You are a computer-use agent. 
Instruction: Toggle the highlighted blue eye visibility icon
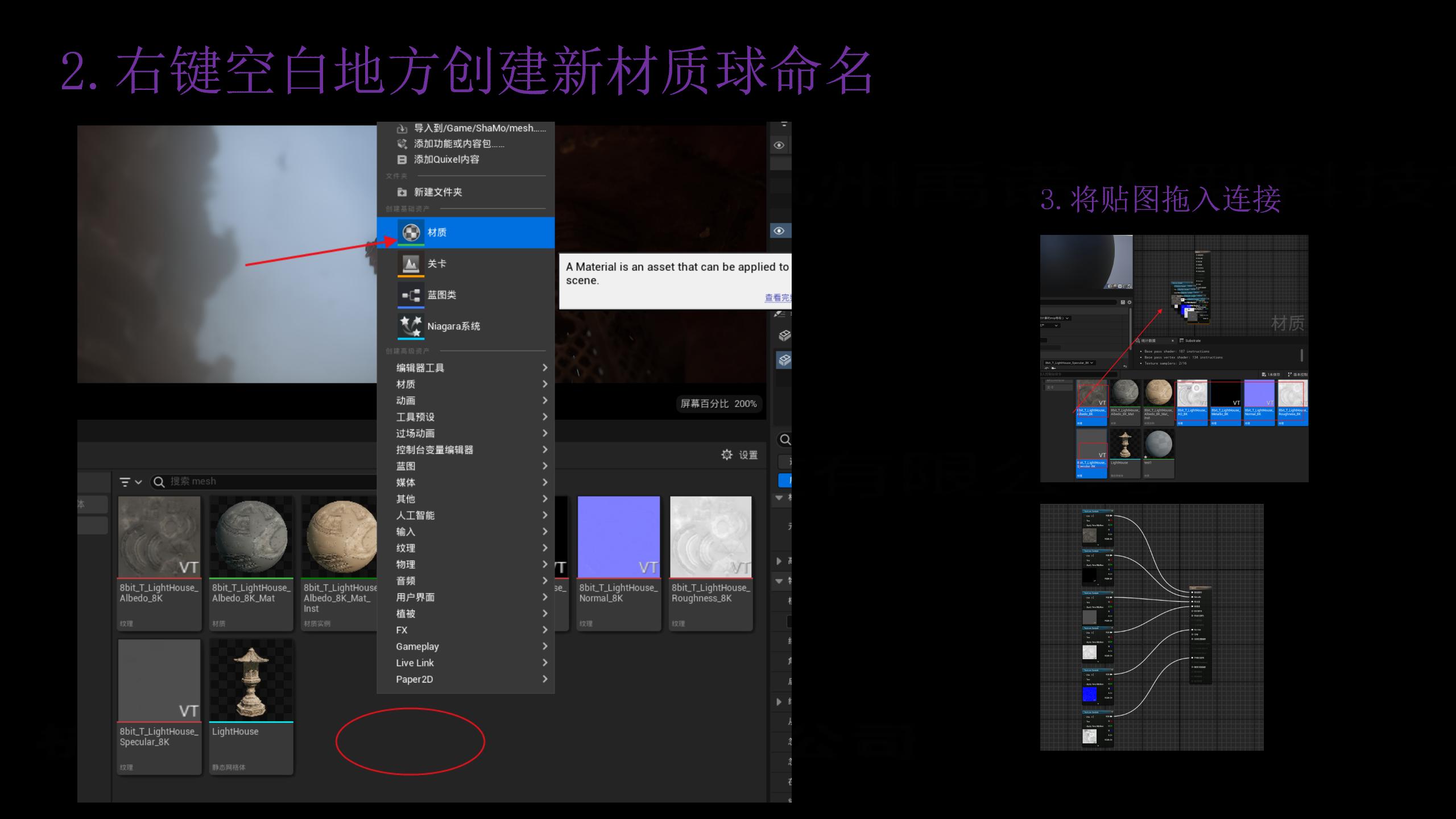(779, 230)
